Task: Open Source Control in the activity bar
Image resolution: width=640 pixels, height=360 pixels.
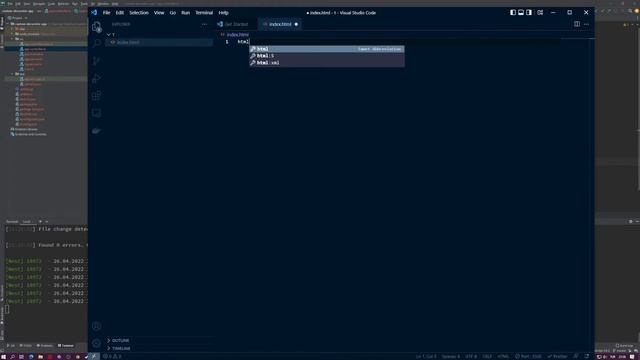Action: pyautogui.click(x=96, y=61)
